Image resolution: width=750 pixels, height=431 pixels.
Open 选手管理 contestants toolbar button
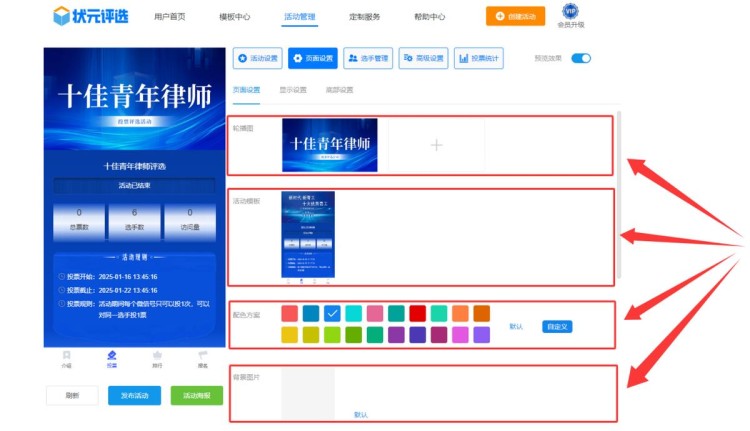[367, 58]
